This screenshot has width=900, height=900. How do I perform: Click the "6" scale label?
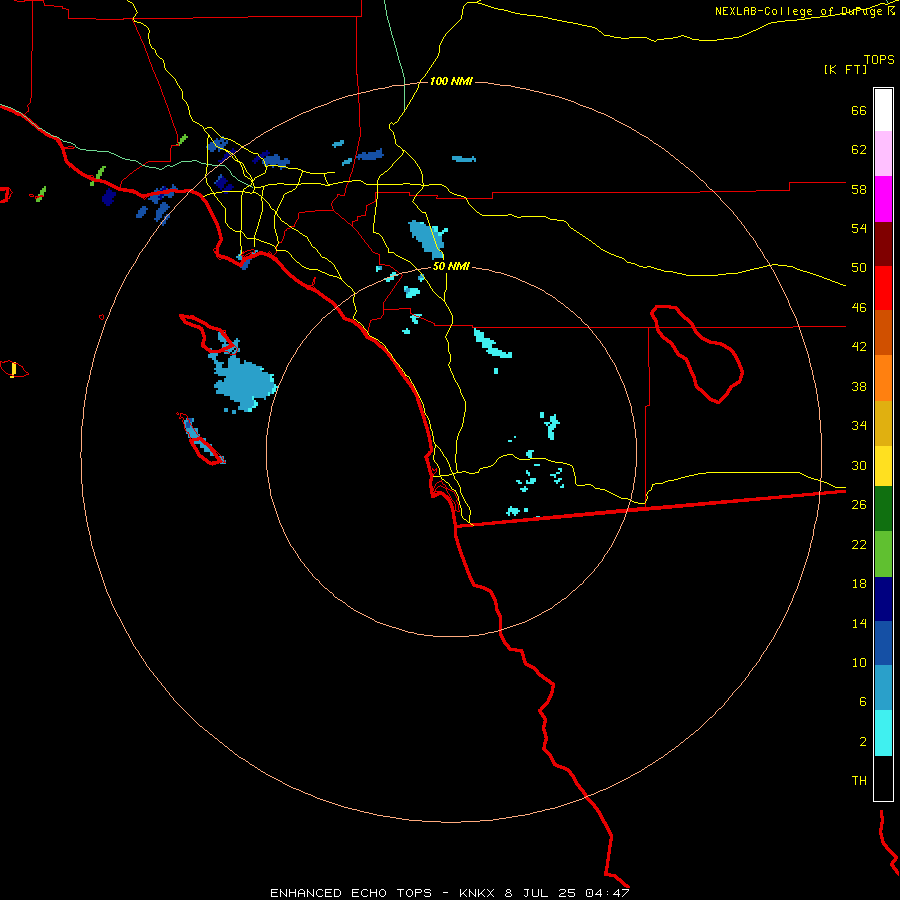click(863, 702)
